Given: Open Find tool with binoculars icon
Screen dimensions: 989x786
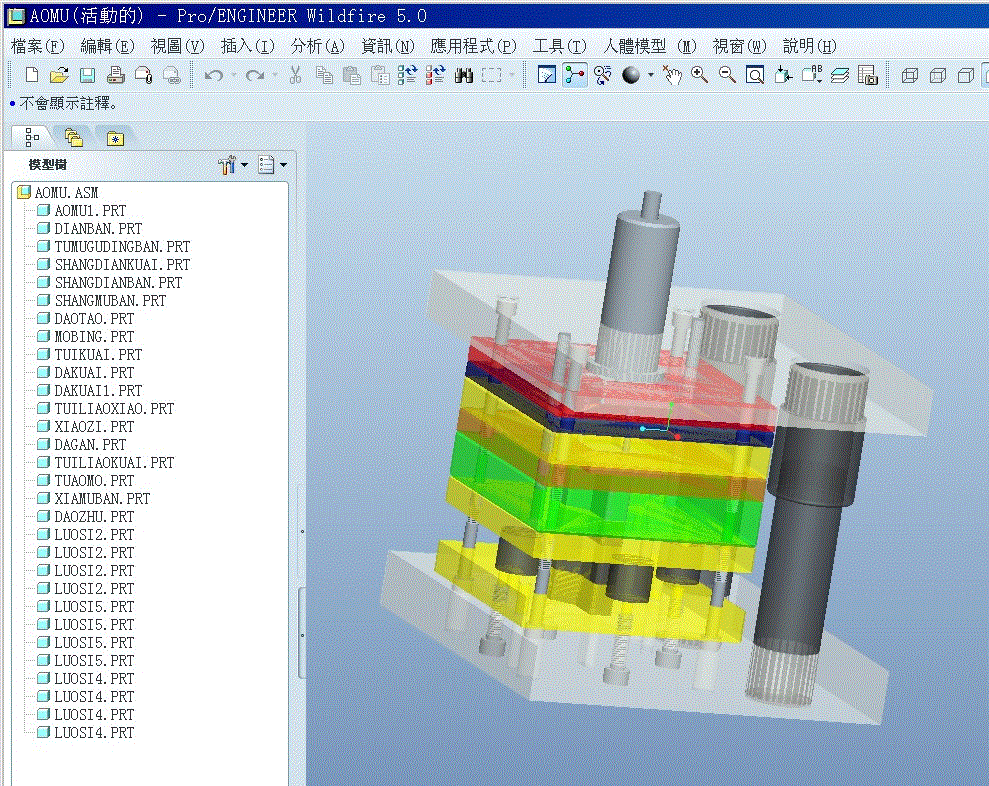Looking at the screenshot, I should (x=464, y=75).
